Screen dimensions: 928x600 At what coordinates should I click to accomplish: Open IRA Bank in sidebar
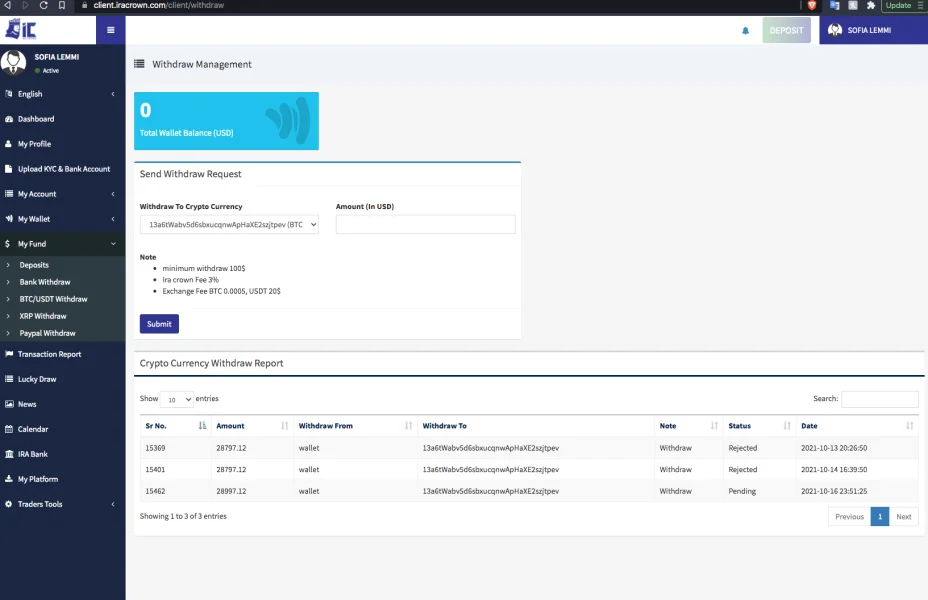[x=33, y=454]
